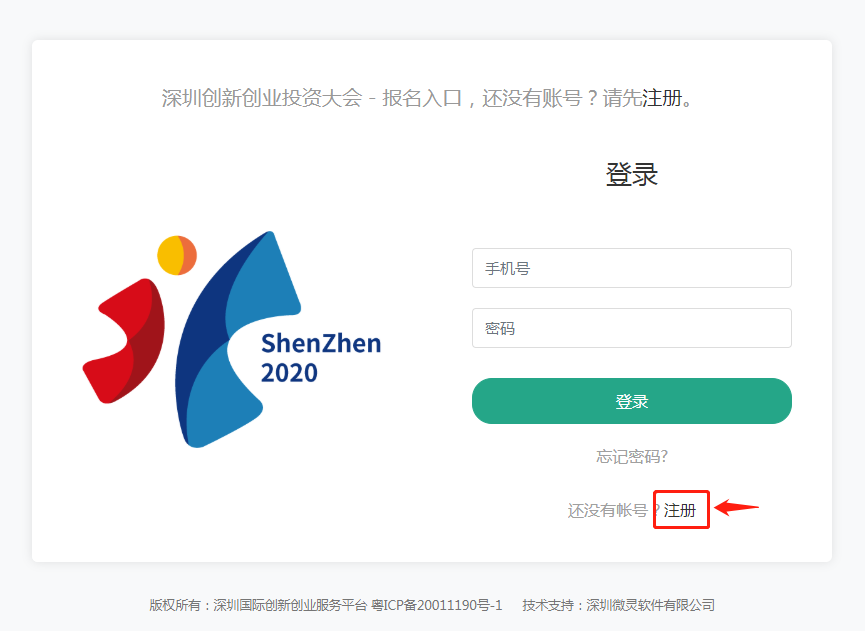865x631 pixels.
Task: Open the 忘记密码? link
Action: tap(631, 456)
